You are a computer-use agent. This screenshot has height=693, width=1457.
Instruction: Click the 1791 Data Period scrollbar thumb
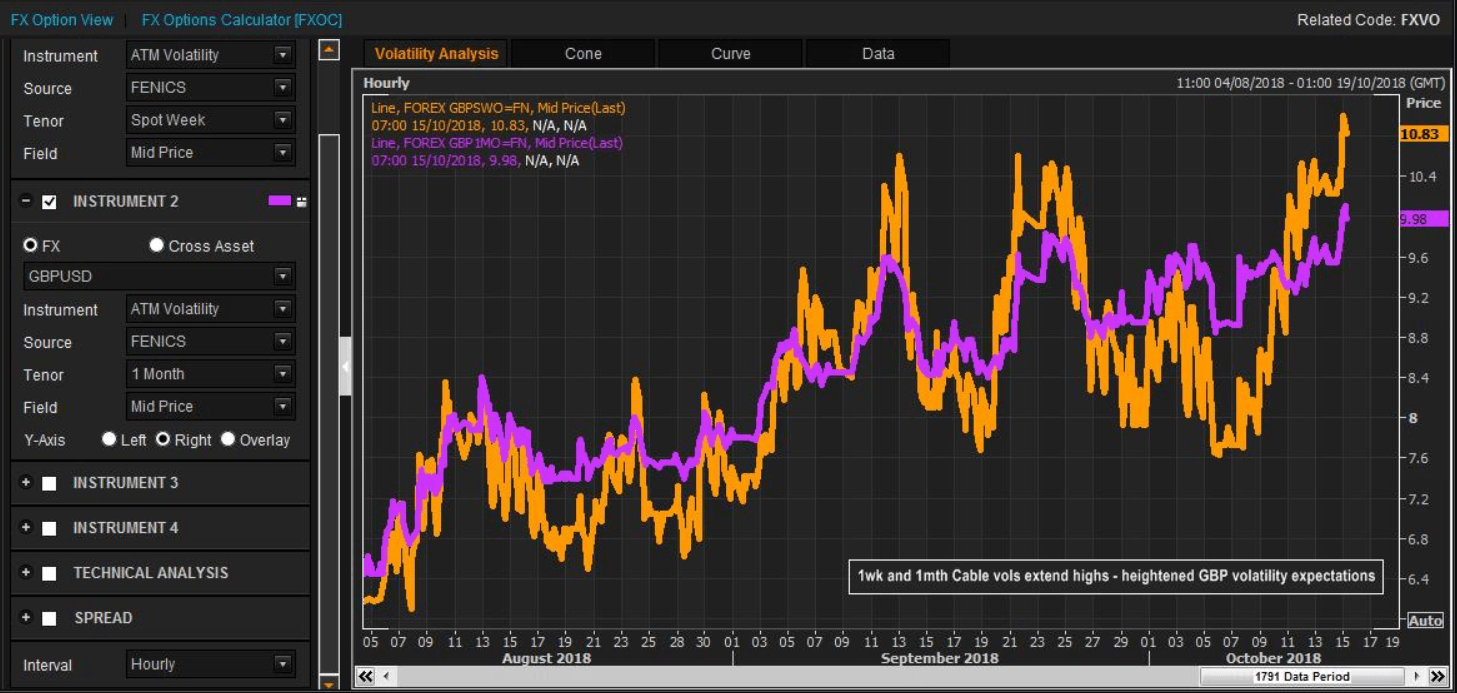point(1302,677)
